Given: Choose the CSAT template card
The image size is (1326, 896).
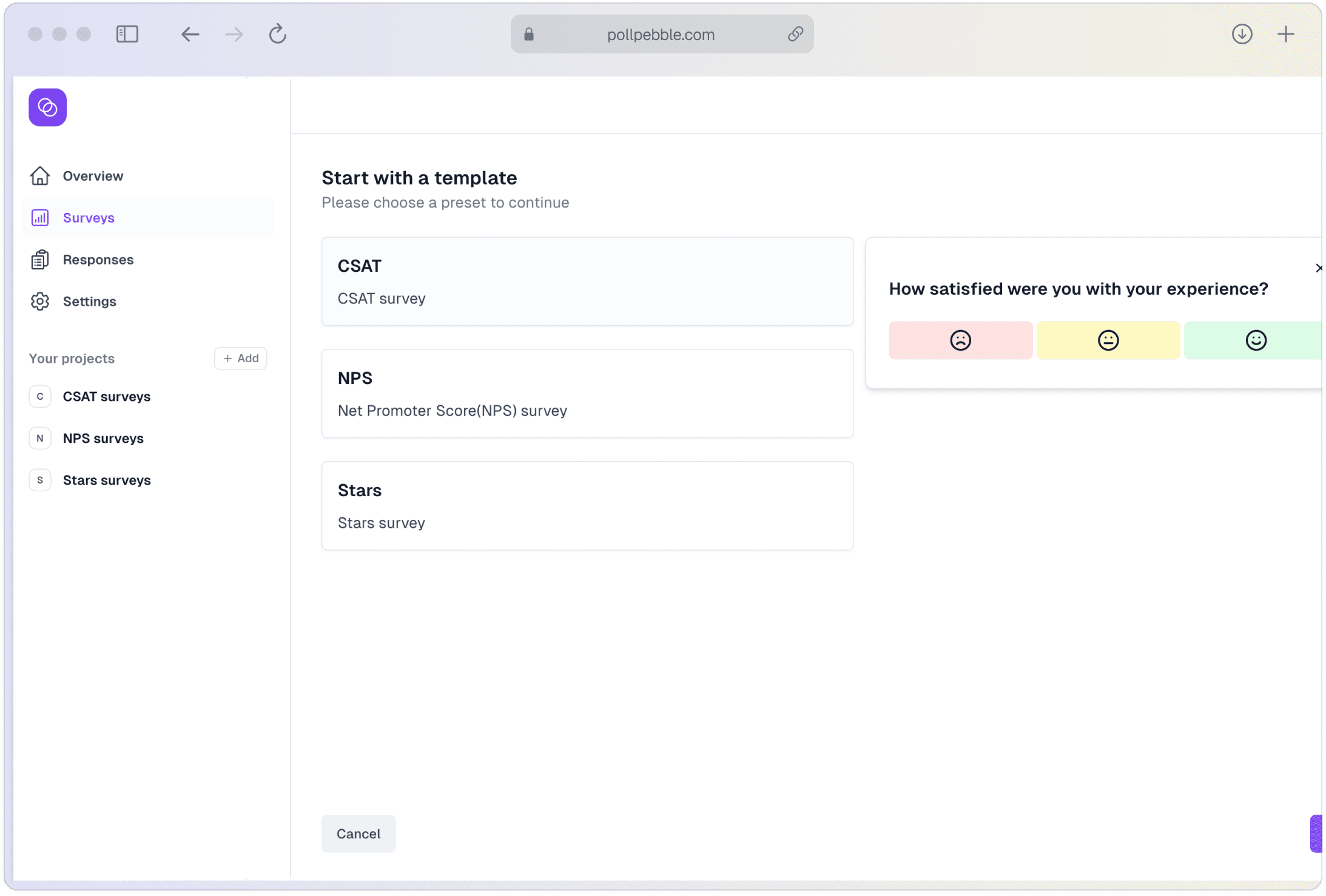Looking at the screenshot, I should click(x=587, y=281).
